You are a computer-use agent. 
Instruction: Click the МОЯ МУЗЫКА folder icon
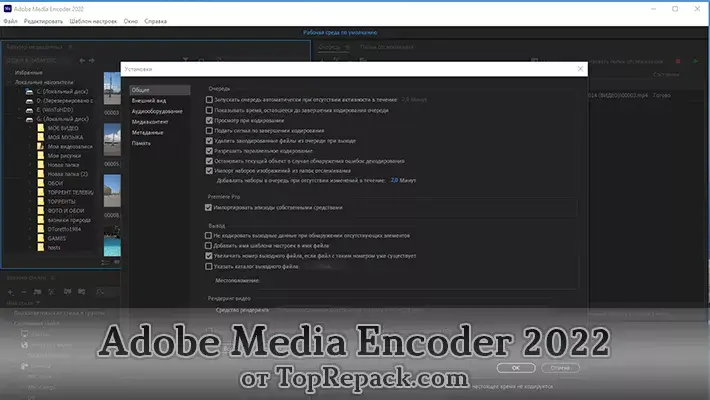41,137
